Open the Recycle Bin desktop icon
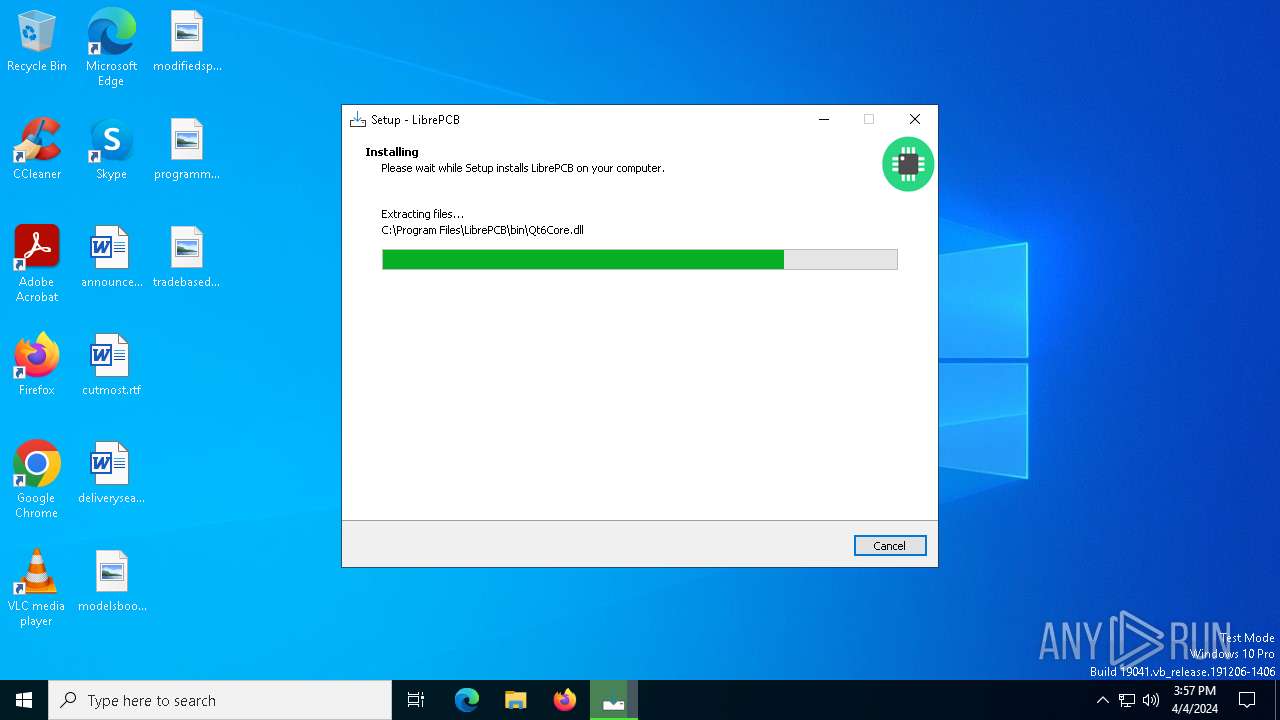Image resolution: width=1280 pixels, height=720 pixels. pyautogui.click(x=37, y=42)
